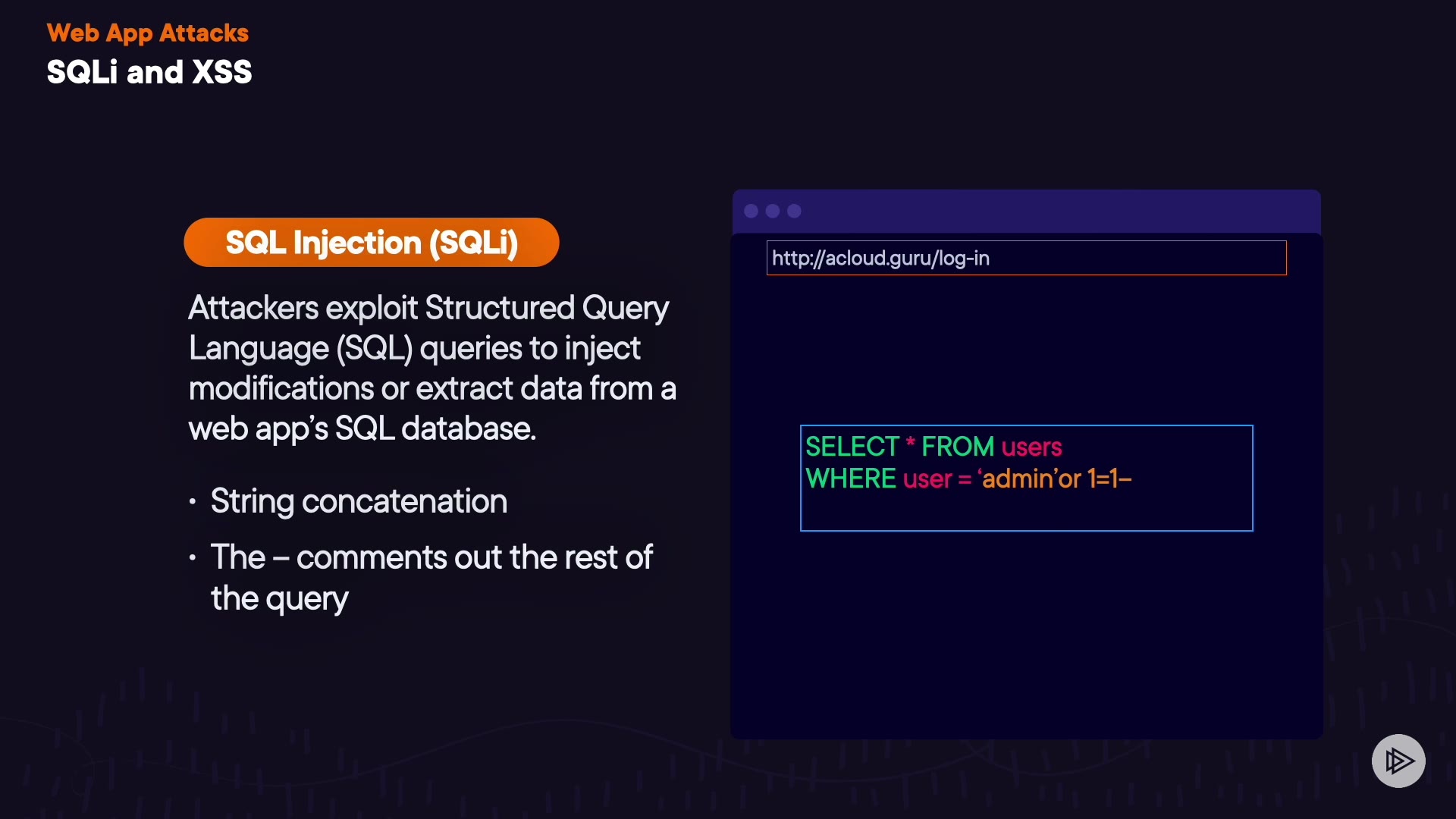
Task: Click the first browser window dot
Action: tap(751, 211)
